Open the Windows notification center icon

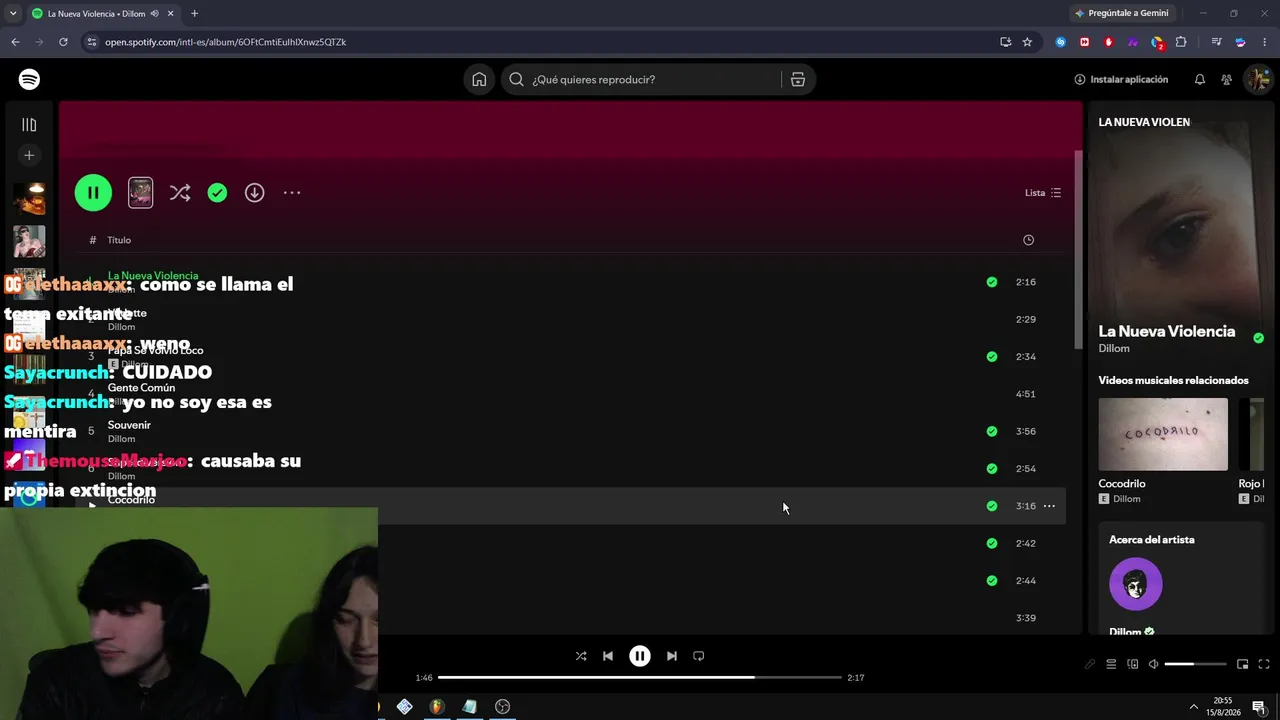click(x=1259, y=707)
